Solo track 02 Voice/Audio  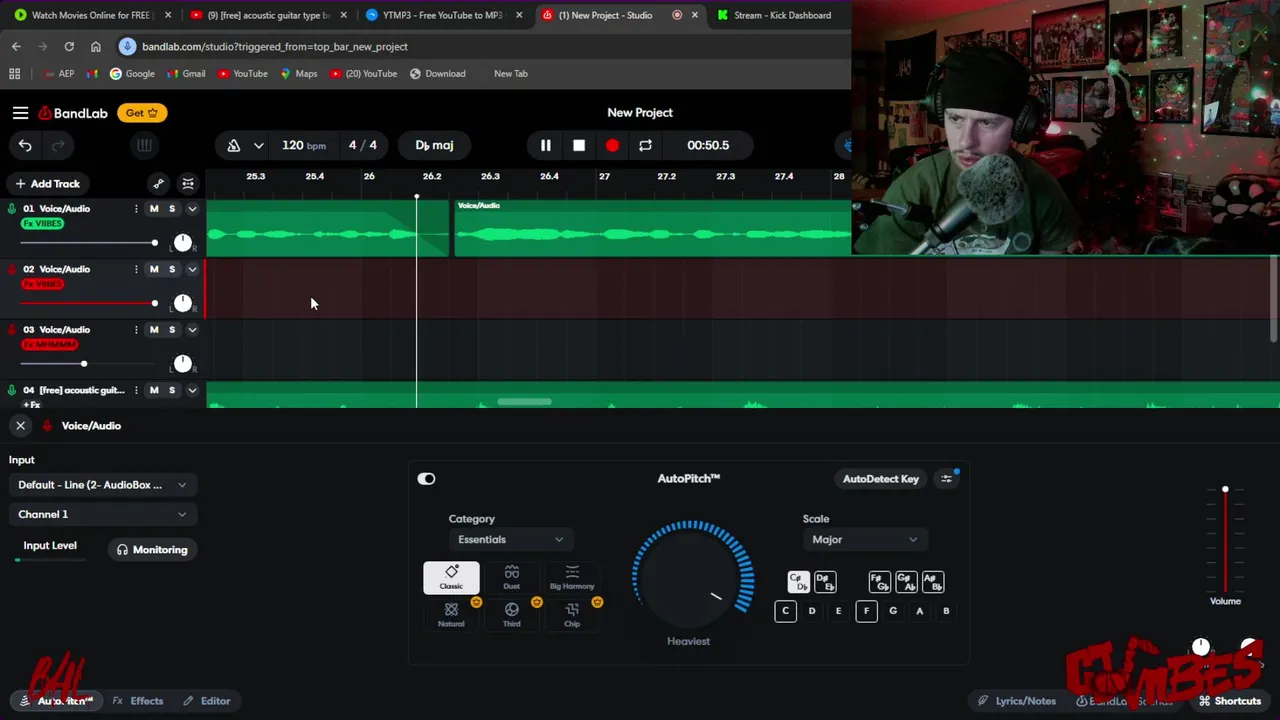172,269
